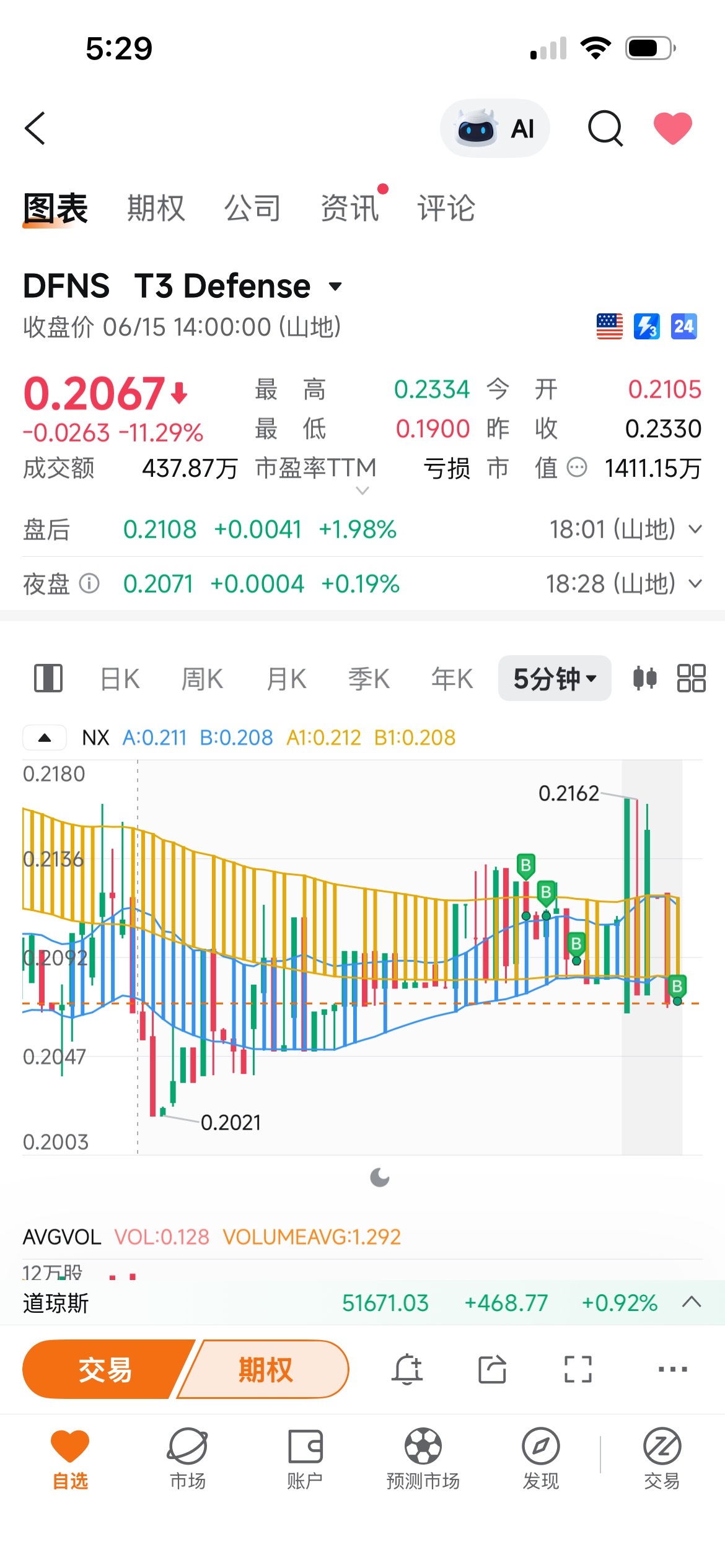725x1568 pixels.
Task: Go to 账户 in bottom nav
Action: coord(305,1458)
